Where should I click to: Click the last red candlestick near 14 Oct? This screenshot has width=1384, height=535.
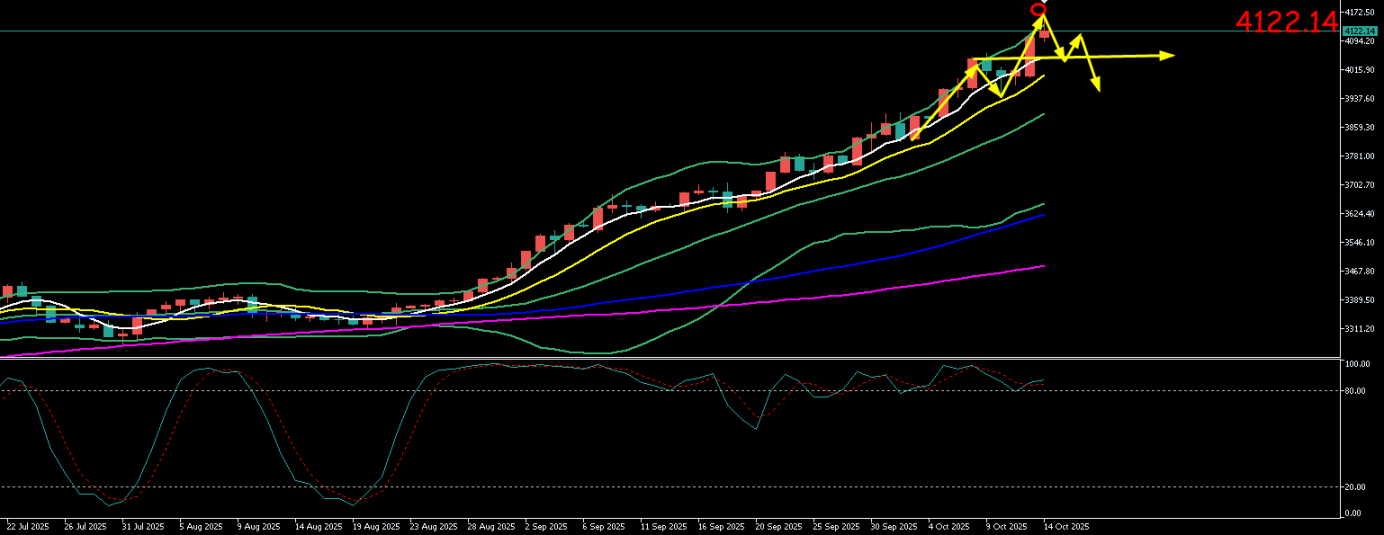point(1044,34)
